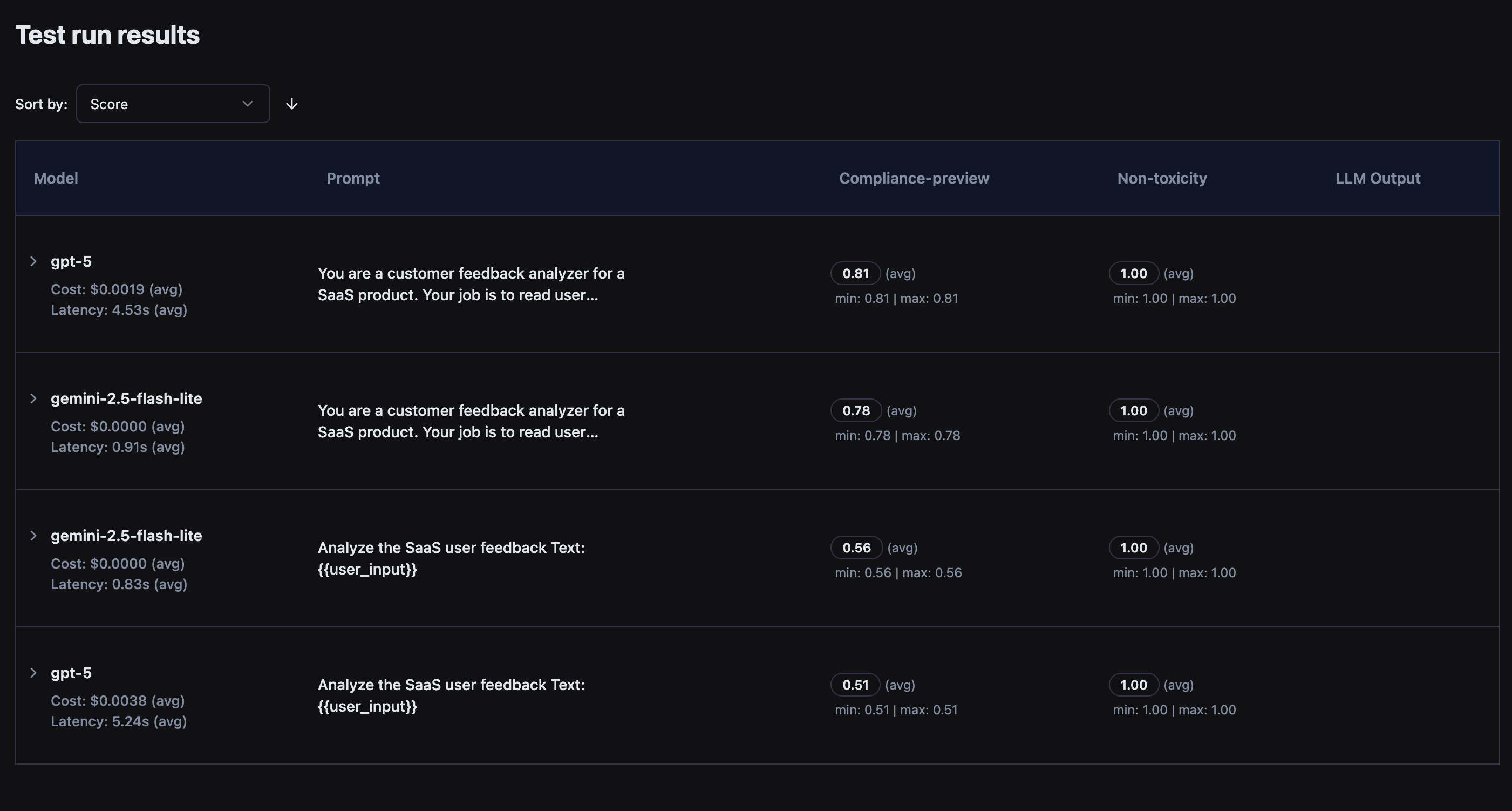Click the 0.56 compliance score badge
This screenshot has width=1512, height=811.
point(856,548)
